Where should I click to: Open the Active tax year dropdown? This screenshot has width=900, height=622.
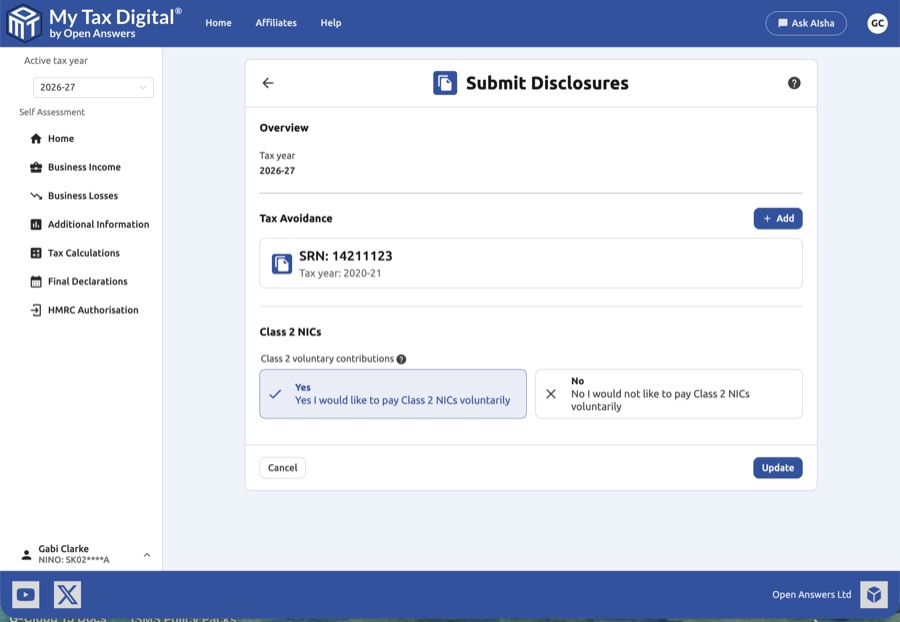click(x=93, y=87)
